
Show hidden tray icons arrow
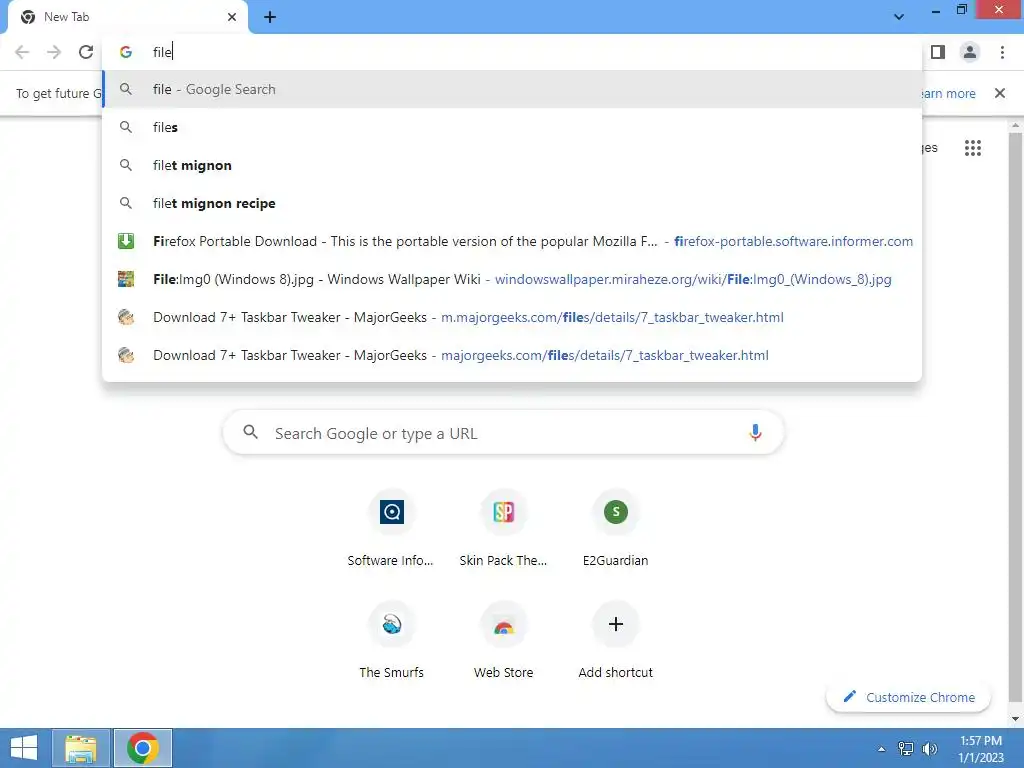click(x=882, y=749)
